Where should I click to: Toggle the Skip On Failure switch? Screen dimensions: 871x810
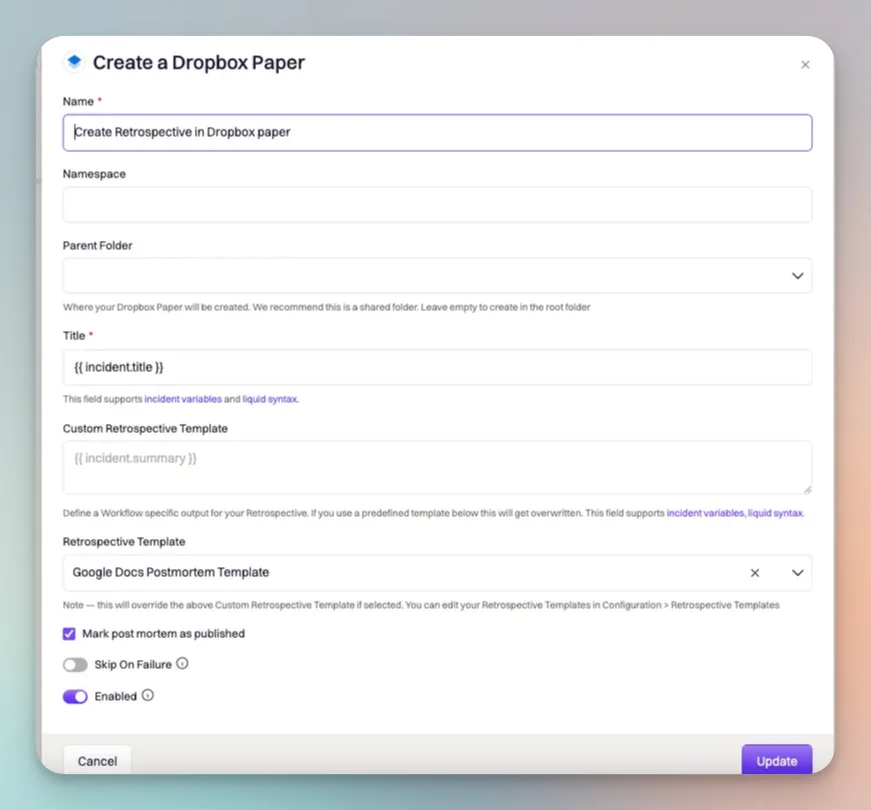(75, 664)
